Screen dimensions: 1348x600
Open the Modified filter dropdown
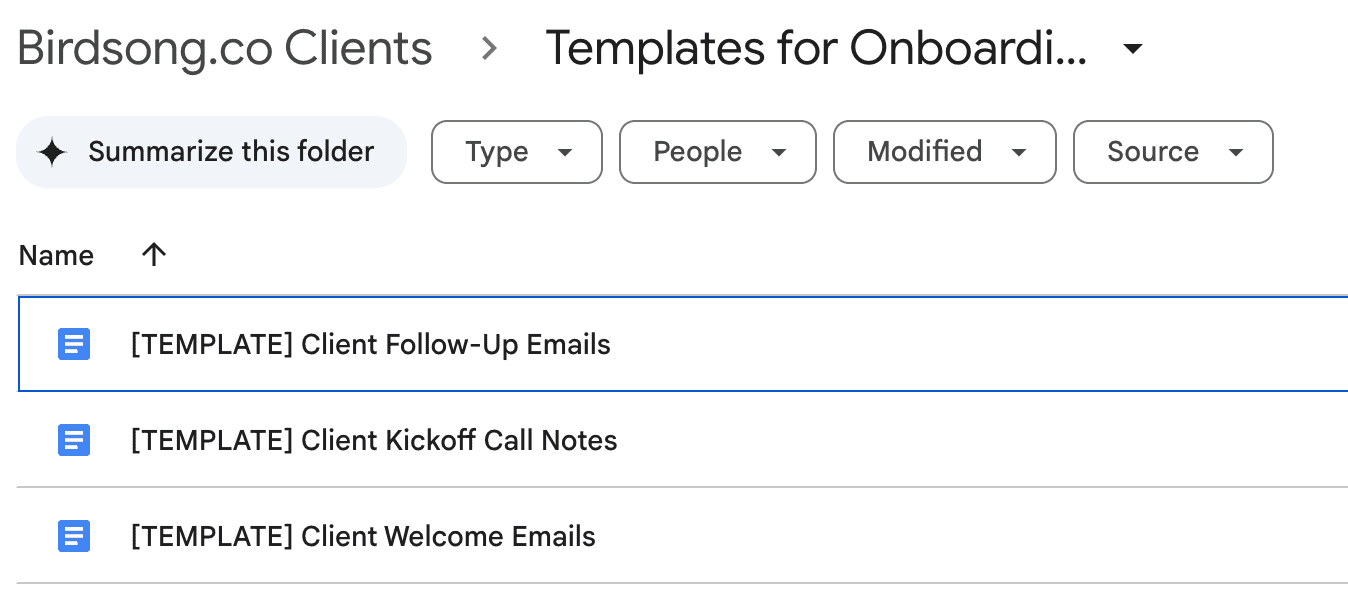click(x=944, y=152)
